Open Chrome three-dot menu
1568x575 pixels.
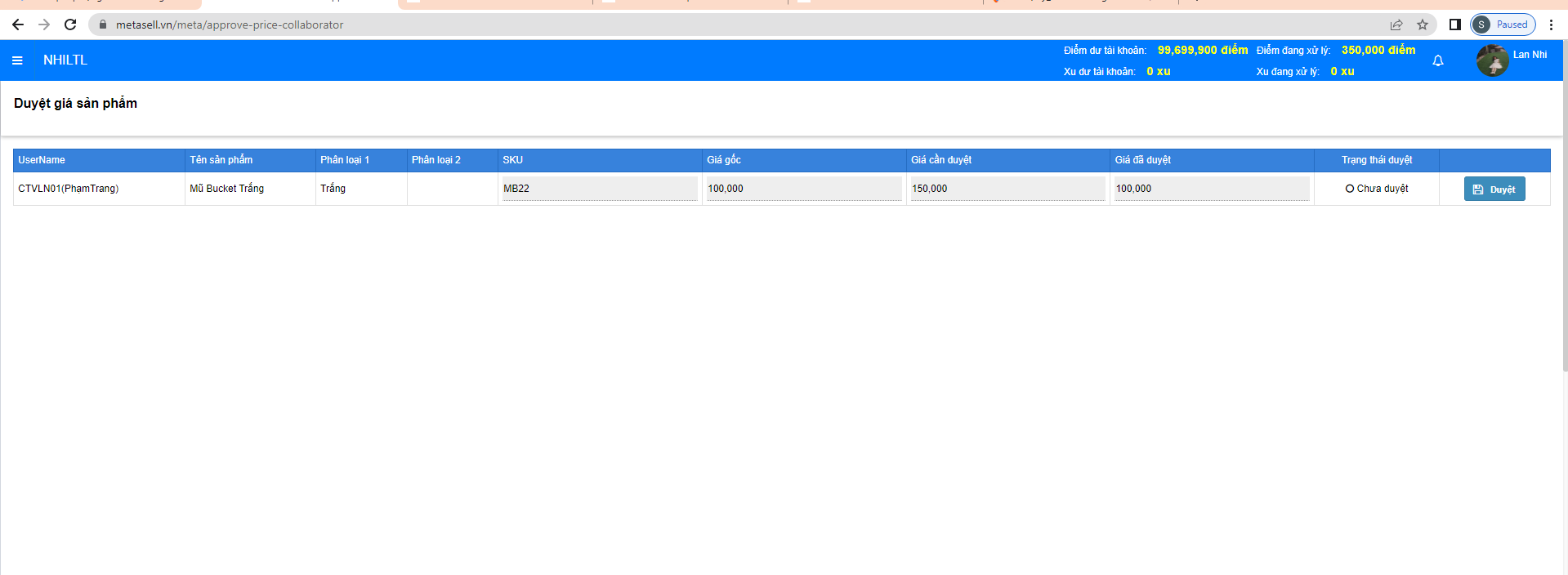[x=1551, y=25]
